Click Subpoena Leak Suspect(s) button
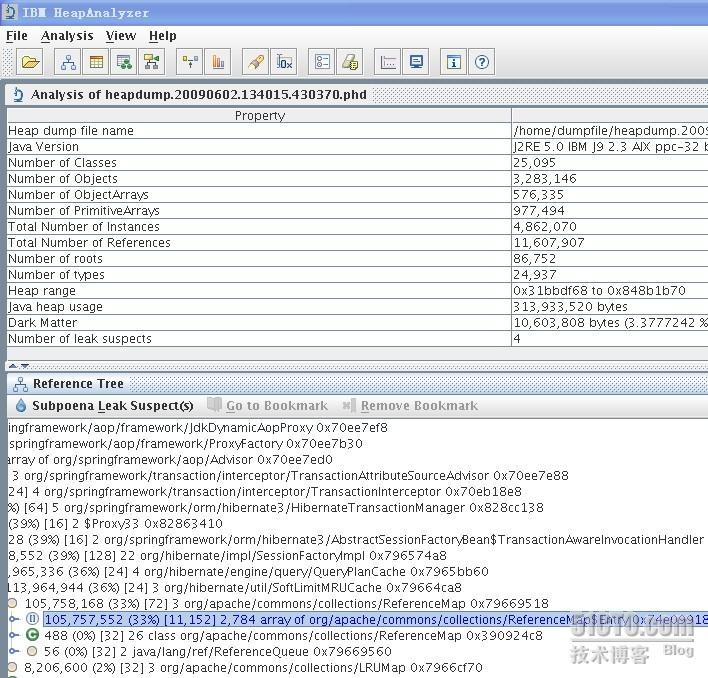Screen dimensions: 708x678 [x=104, y=405]
